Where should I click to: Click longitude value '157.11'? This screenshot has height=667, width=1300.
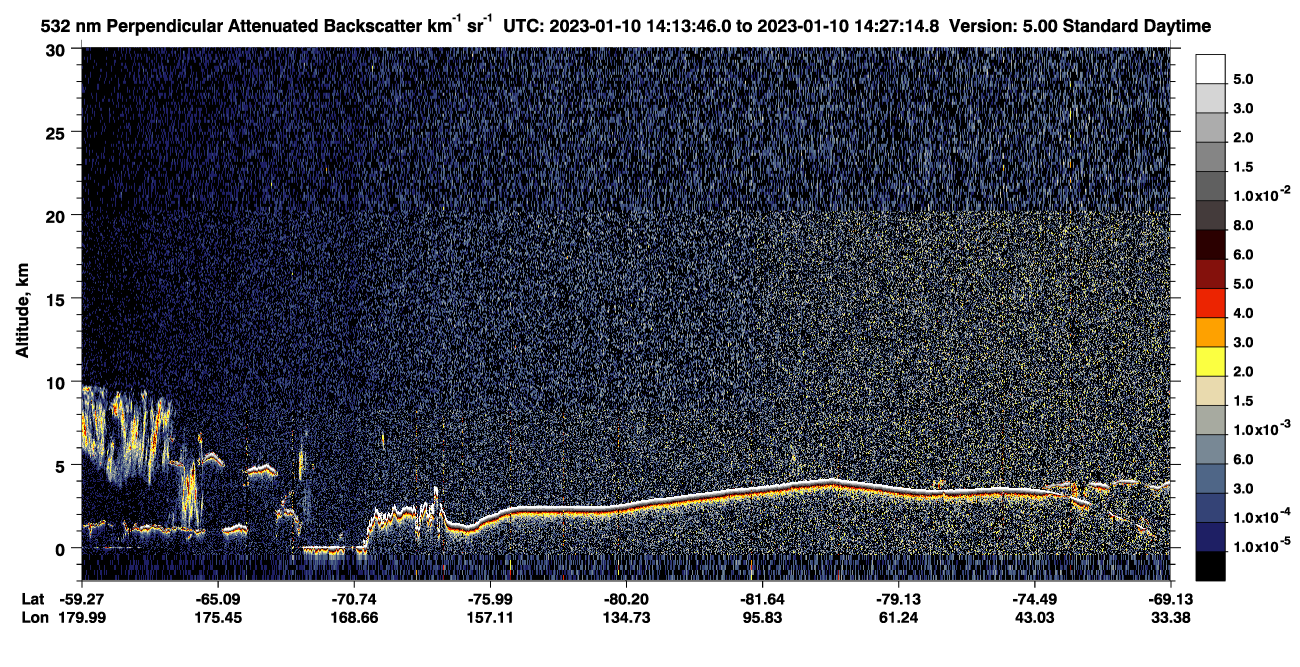tap(489, 617)
